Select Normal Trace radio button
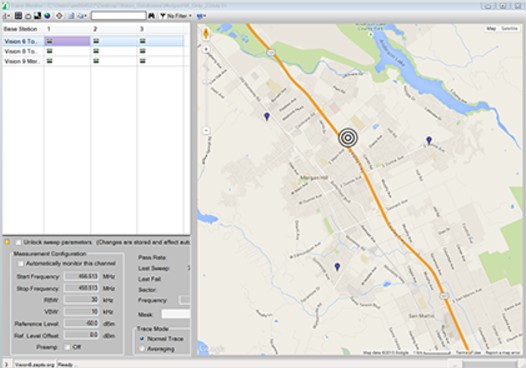 pos(142,339)
